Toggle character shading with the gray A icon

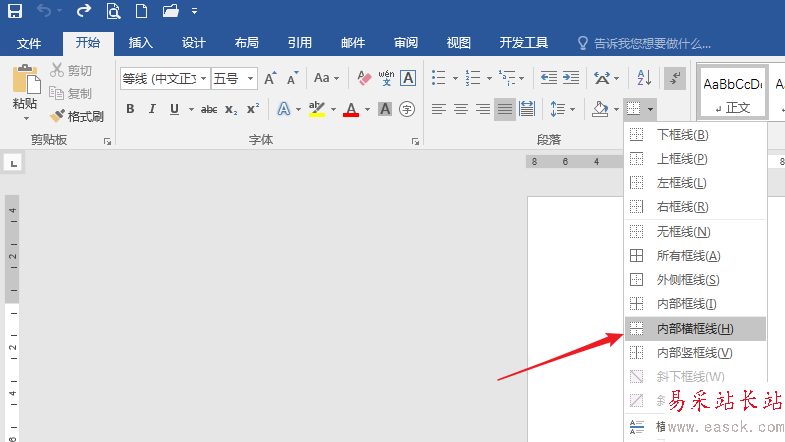tap(385, 109)
